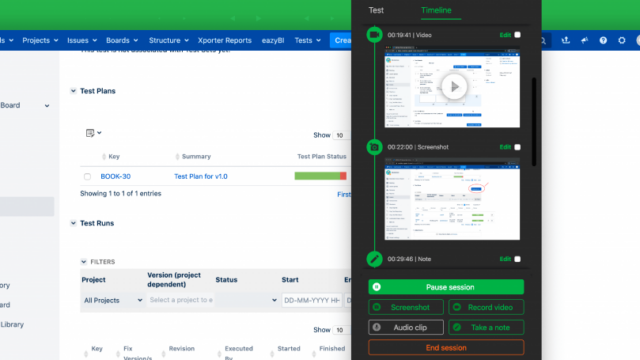The image size is (640, 360).
Task: Collapse the FILTERS section
Action: pos(84,262)
